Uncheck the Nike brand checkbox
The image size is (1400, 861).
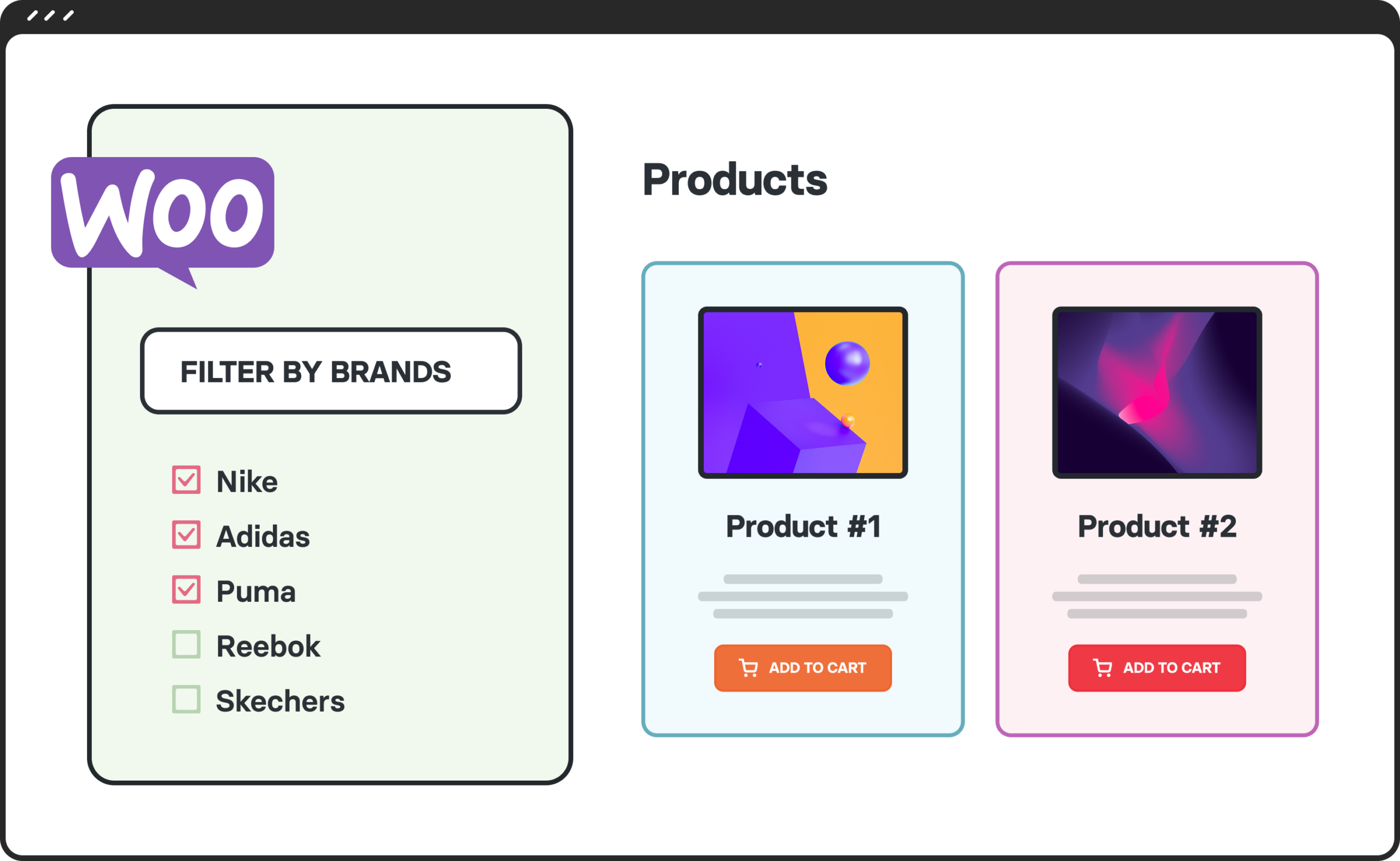pos(186,480)
